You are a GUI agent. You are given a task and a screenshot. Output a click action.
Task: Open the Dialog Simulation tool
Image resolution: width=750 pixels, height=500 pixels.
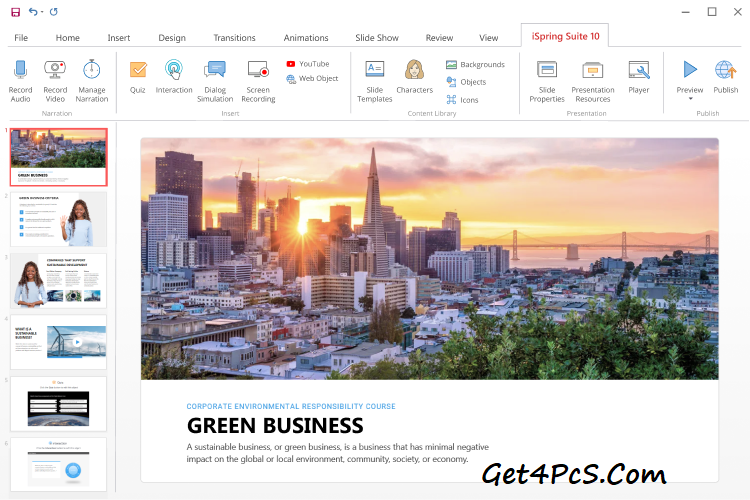coord(214,69)
